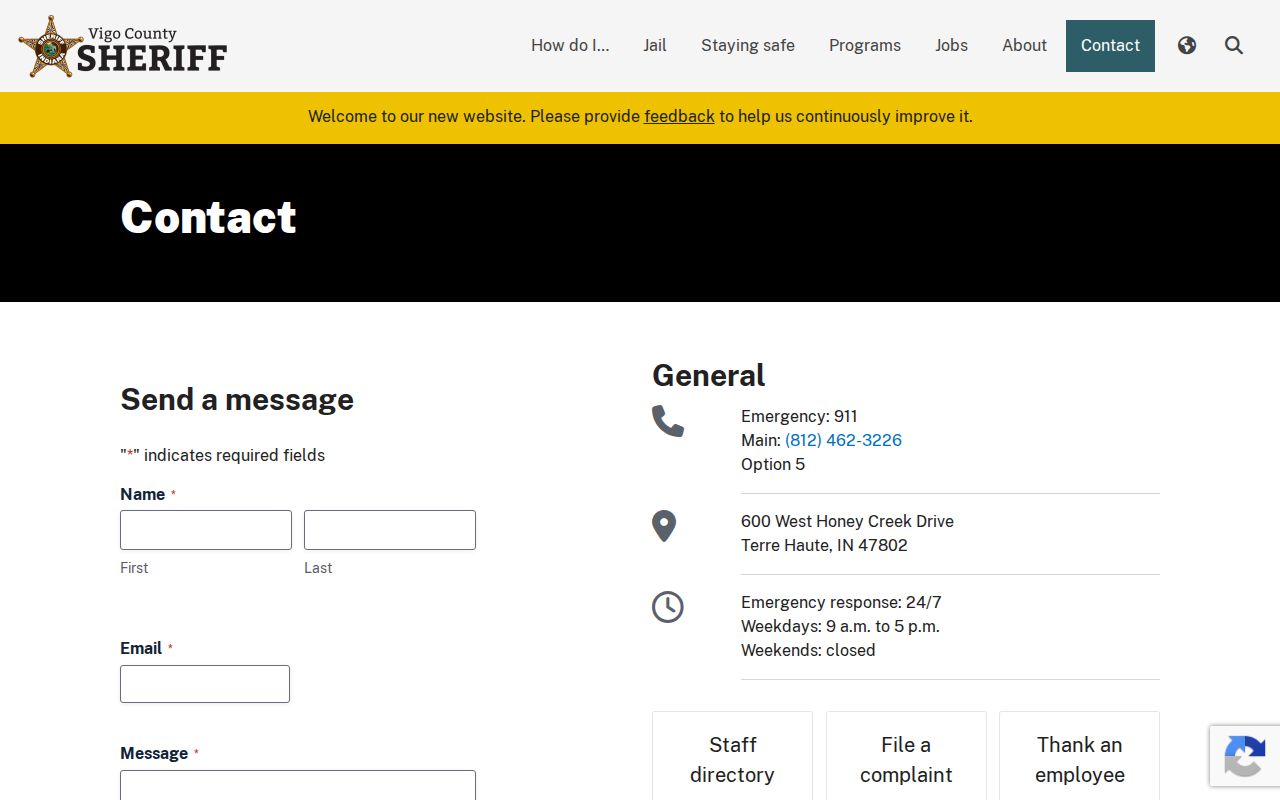1280x800 pixels.
Task: Click the map pin location icon
Action: pyautogui.click(x=664, y=526)
